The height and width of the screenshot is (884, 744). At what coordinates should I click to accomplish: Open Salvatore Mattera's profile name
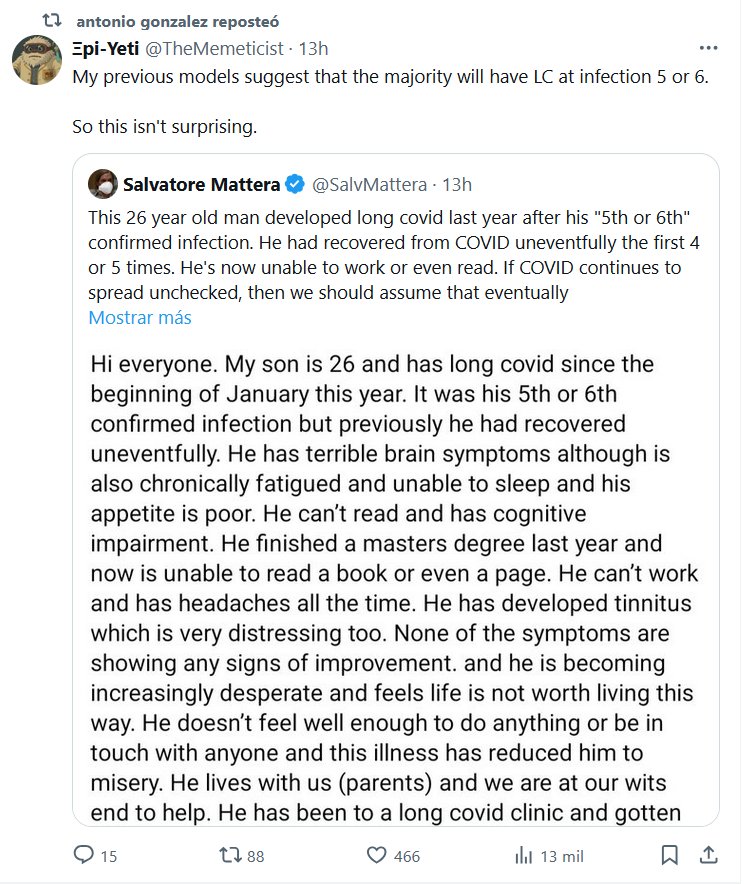(201, 185)
